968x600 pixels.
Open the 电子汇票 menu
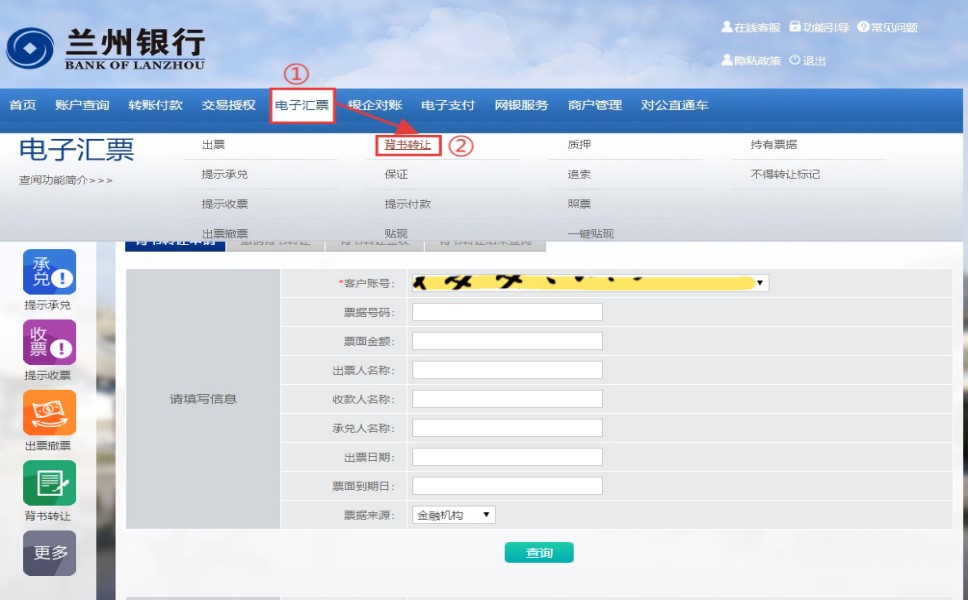[x=302, y=106]
